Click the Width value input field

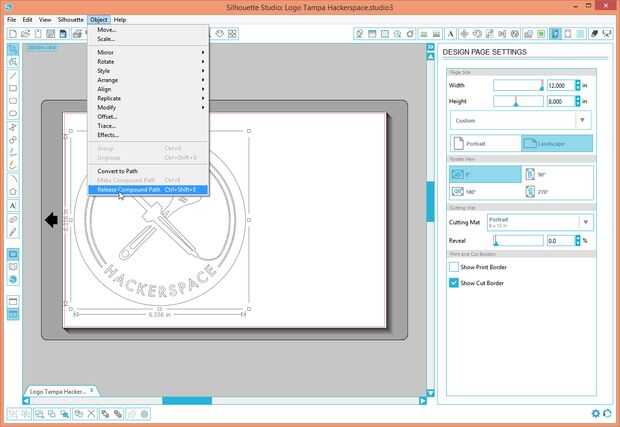pyautogui.click(x=560, y=85)
